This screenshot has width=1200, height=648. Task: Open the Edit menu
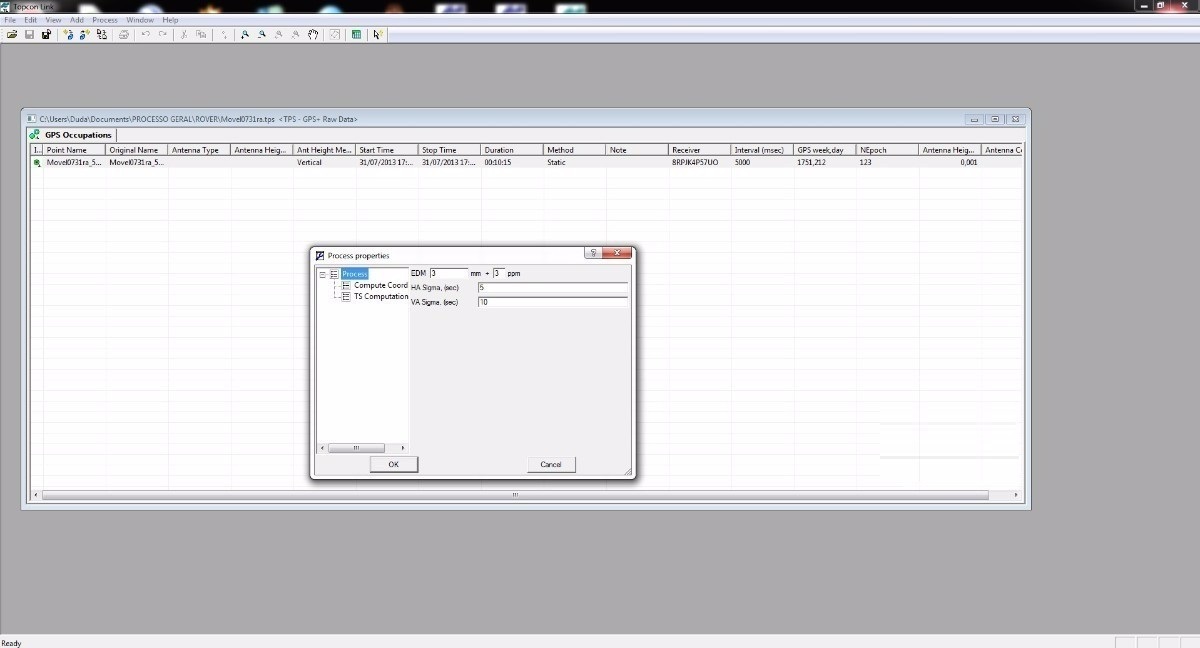(31, 20)
